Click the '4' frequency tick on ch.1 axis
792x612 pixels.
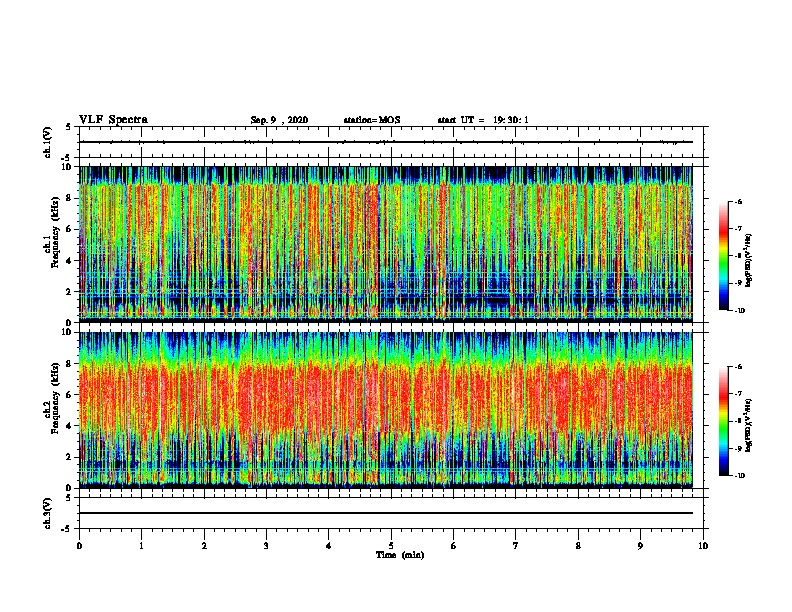[69, 261]
